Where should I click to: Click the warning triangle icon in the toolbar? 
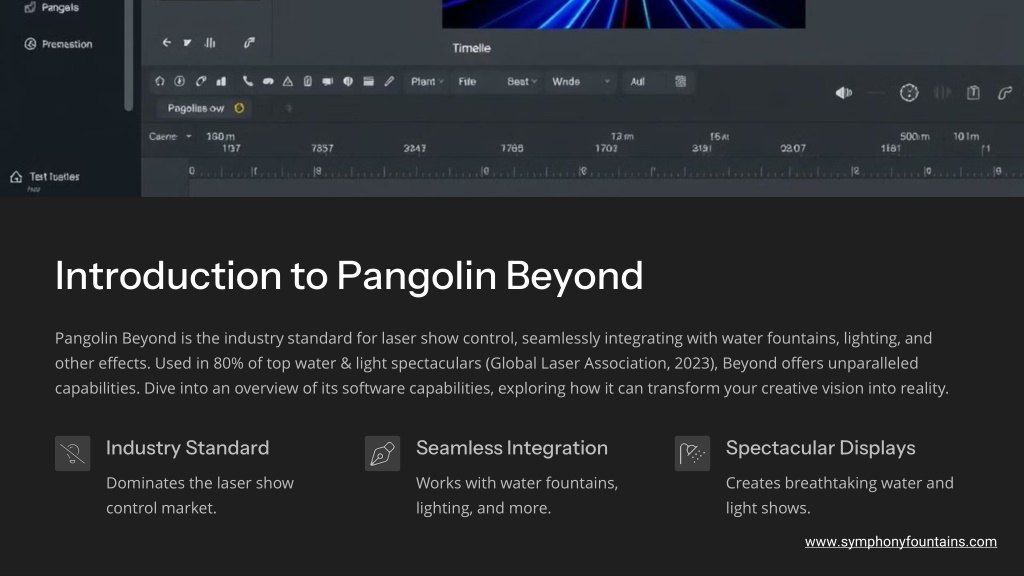click(287, 82)
